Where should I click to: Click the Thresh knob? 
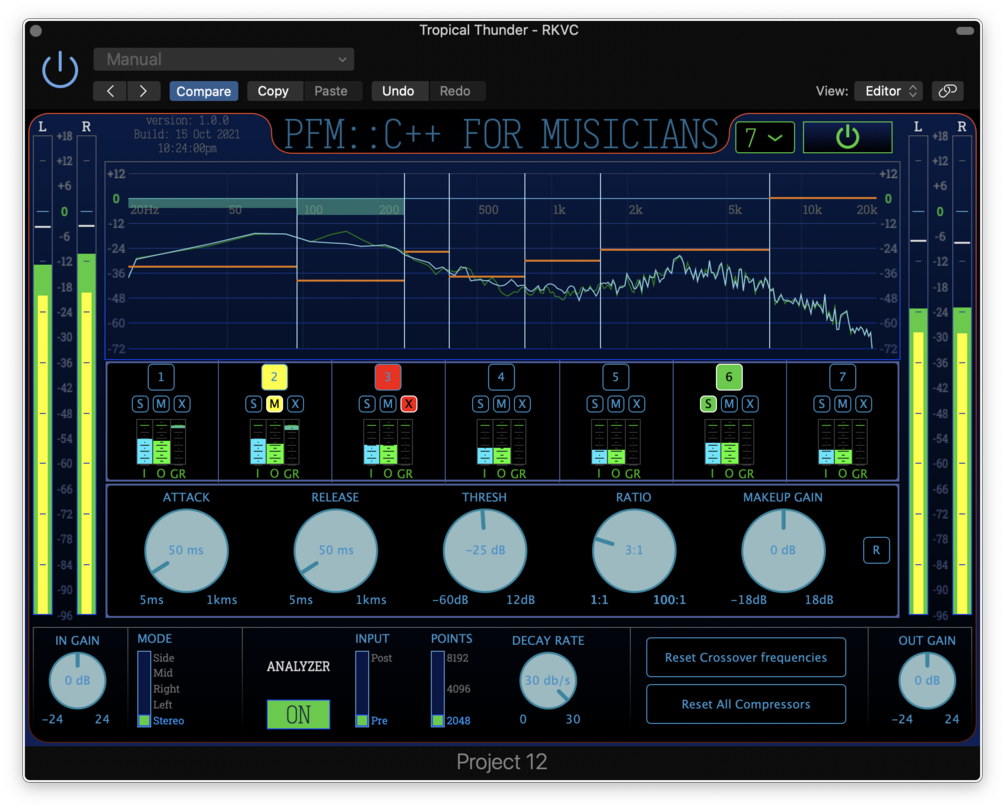pyautogui.click(x=485, y=551)
